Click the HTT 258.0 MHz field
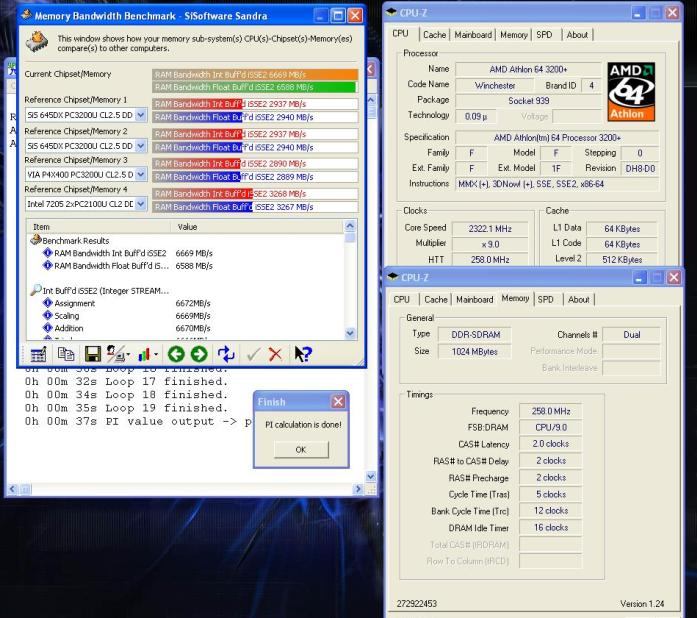The height and width of the screenshot is (618, 697). click(490, 259)
